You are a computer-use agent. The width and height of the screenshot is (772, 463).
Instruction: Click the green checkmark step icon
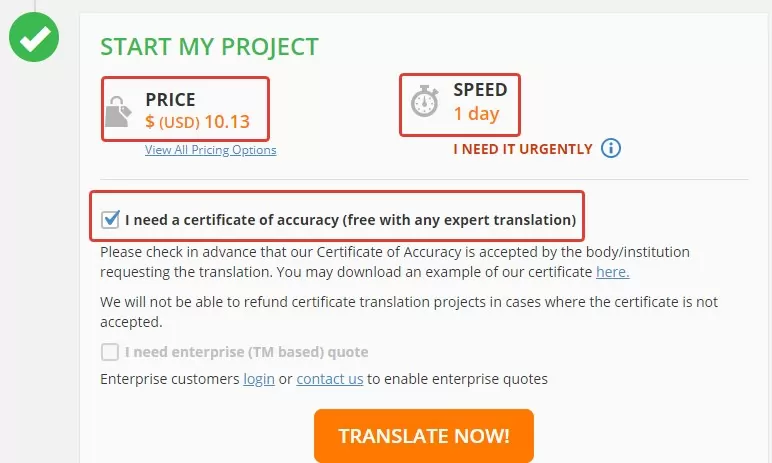point(34,37)
